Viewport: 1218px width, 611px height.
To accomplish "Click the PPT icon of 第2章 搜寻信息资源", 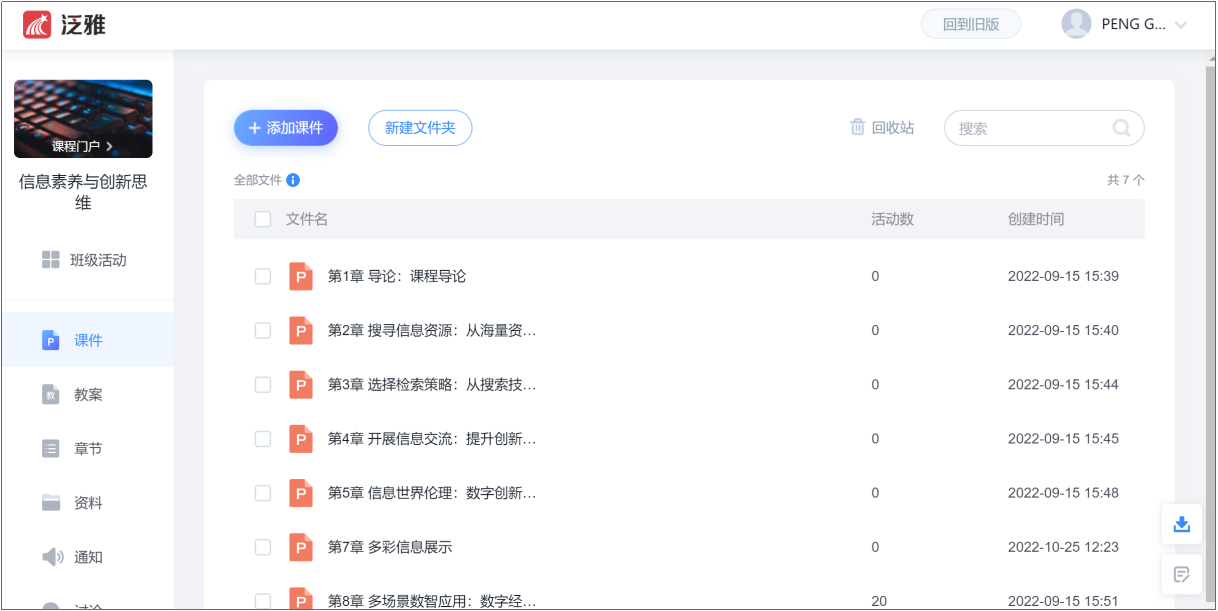I will [301, 330].
